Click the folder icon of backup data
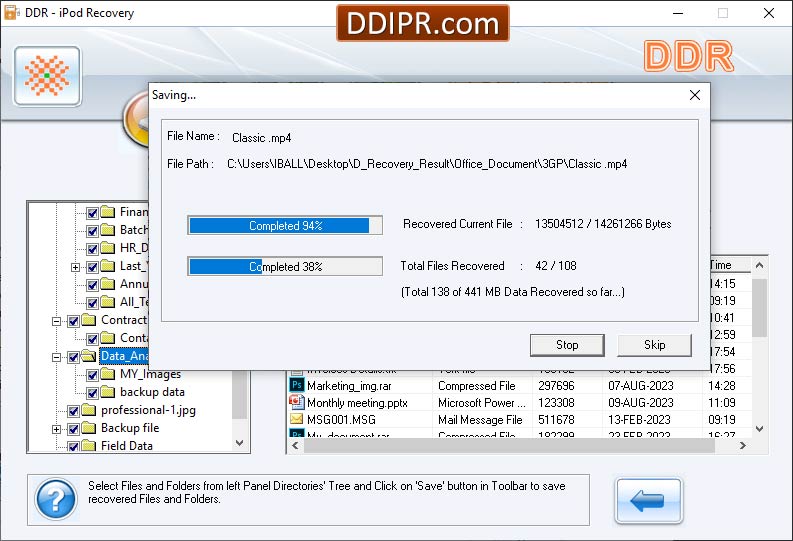793x541 pixels. 107,392
